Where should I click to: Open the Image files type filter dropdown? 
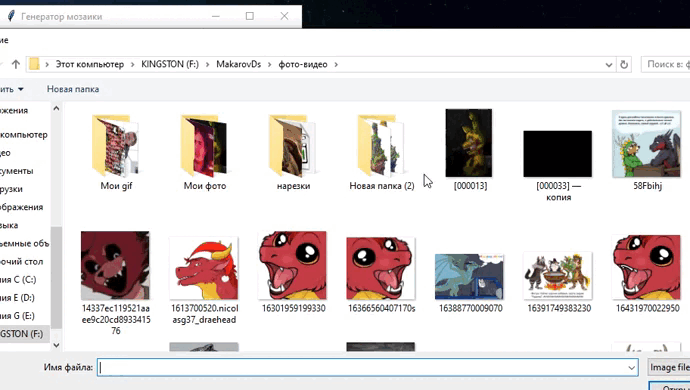(x=669, y=368)
